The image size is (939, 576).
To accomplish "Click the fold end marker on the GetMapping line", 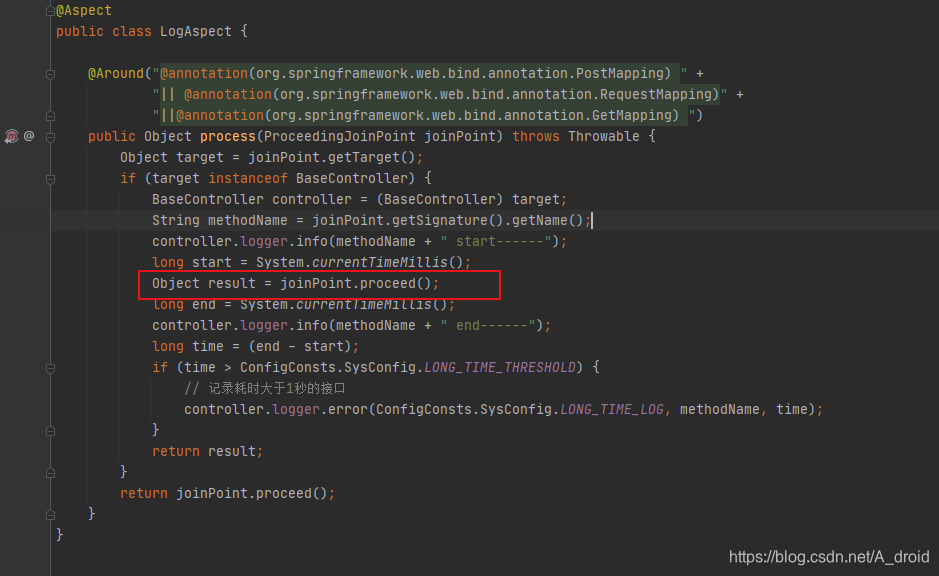I will point(50,116).
